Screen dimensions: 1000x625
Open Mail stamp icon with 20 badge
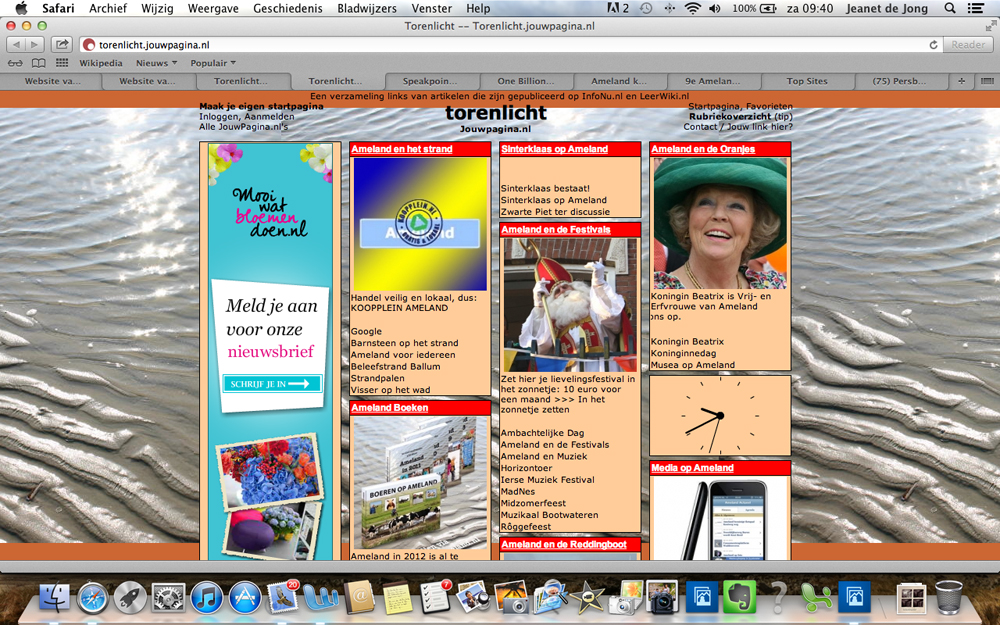coord(283,597)
